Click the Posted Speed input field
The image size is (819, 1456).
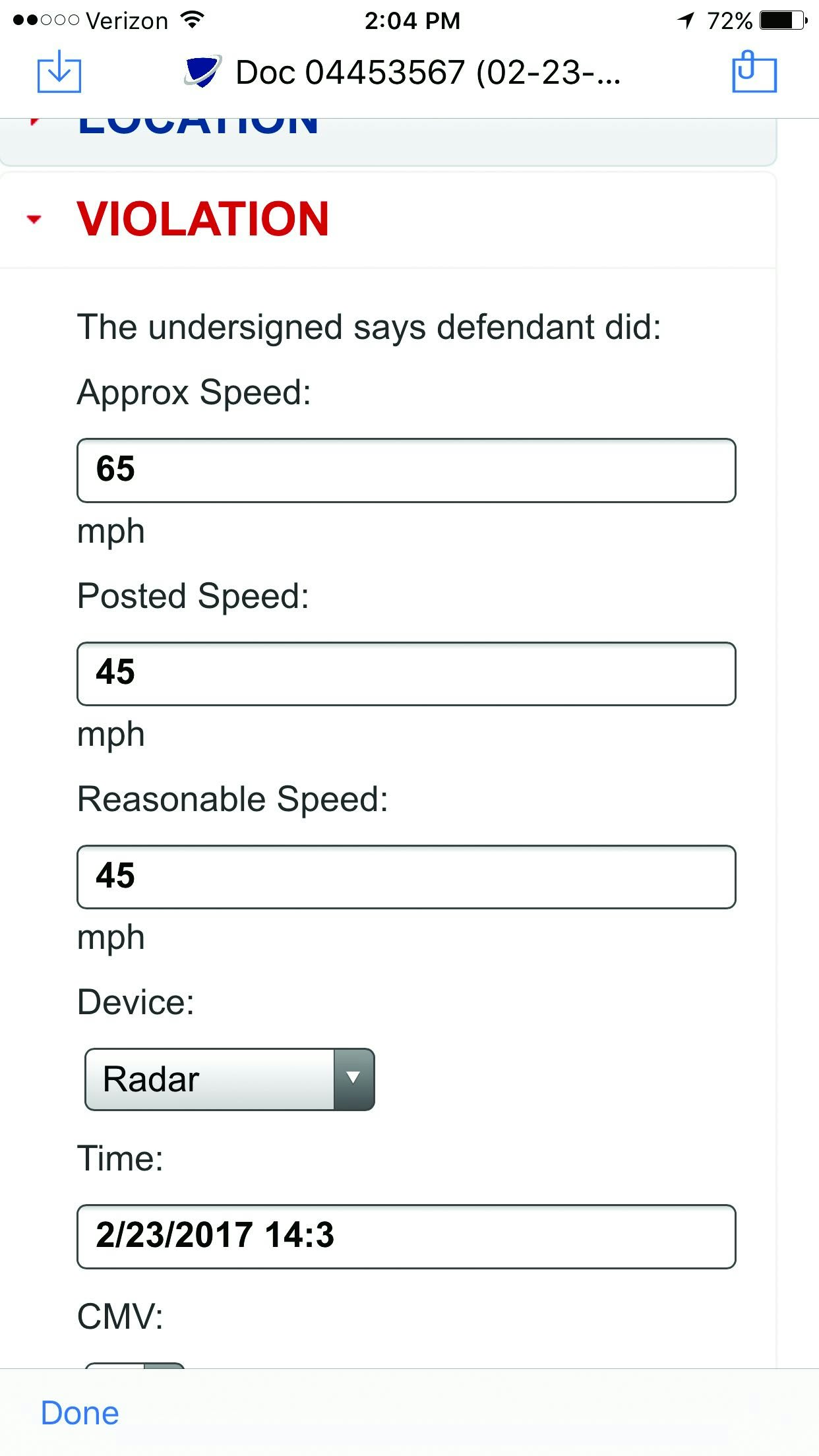tap(406, 673)
